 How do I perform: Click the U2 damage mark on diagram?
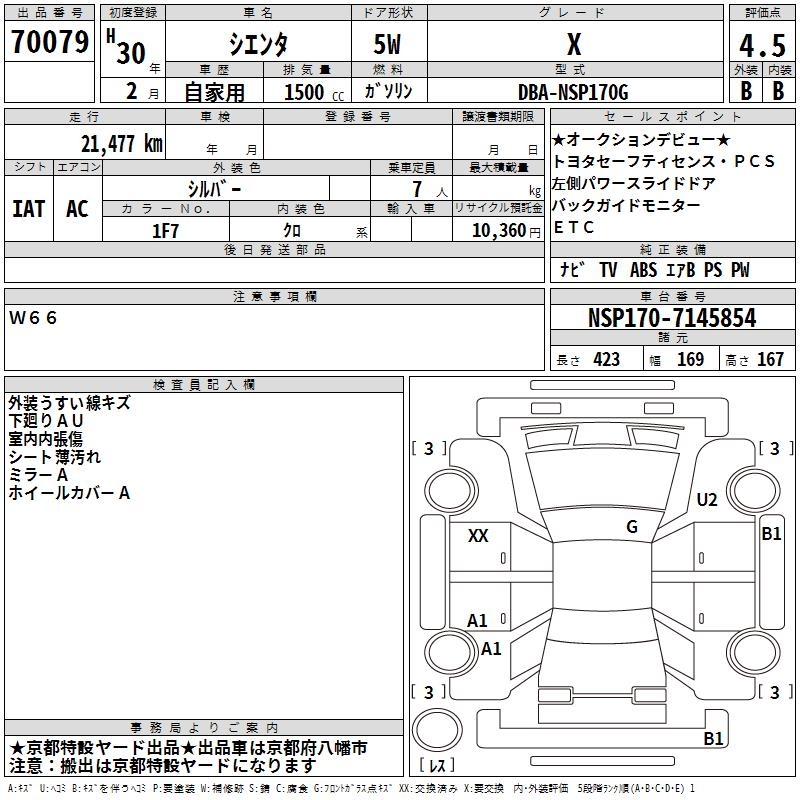pyautogui.click(x=707, y=499)
